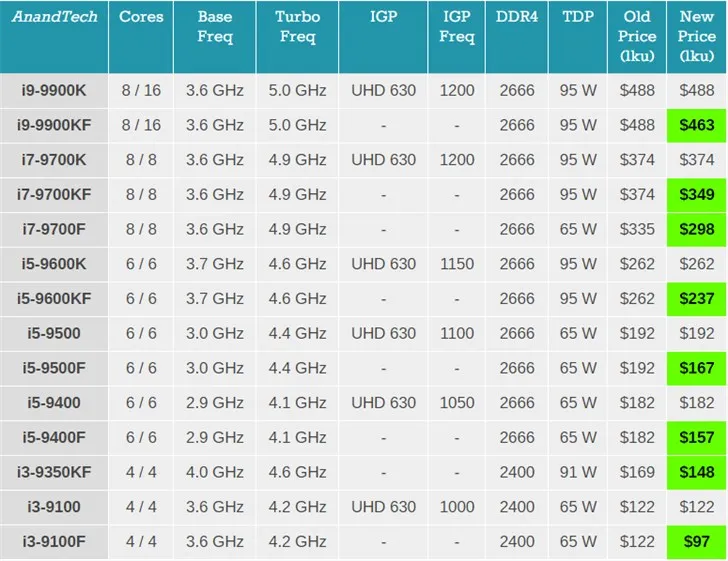Viewport: 728px width, 561px height.
Task: Click the highlighted $349 new price
Action: point(696,194)
